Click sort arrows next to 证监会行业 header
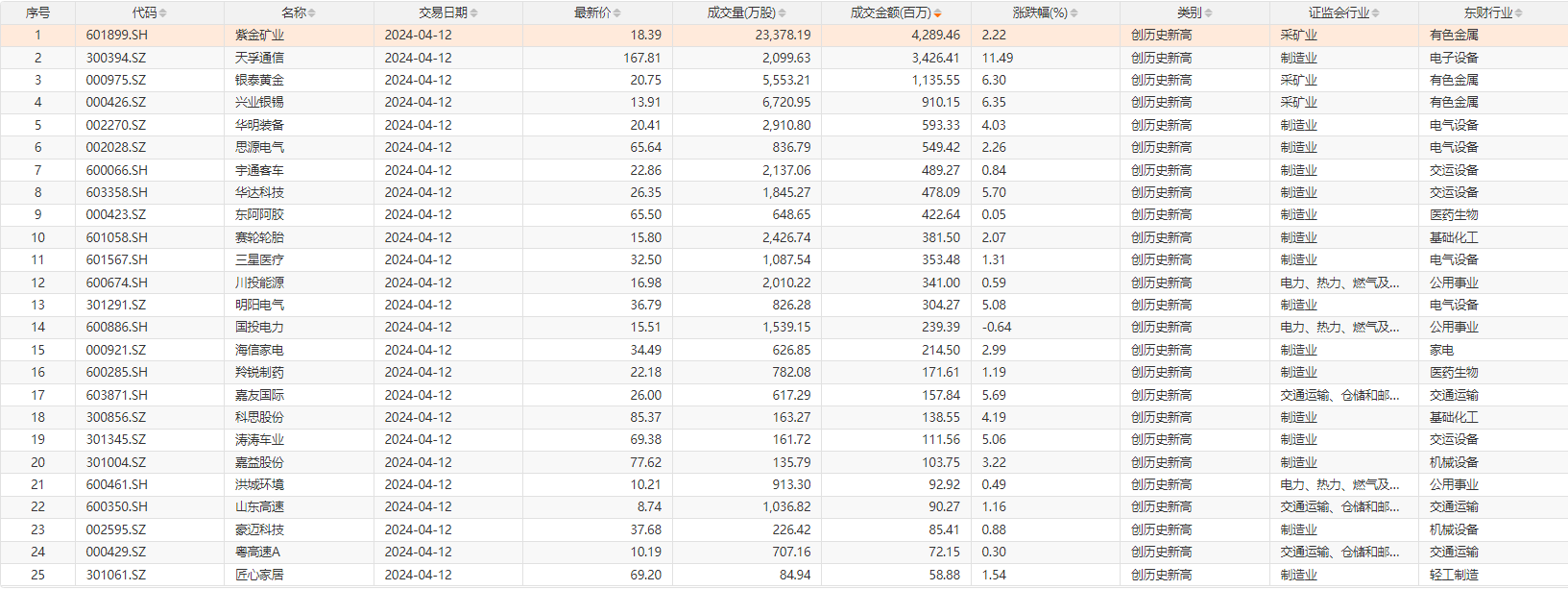 (x=1376, y=13)
